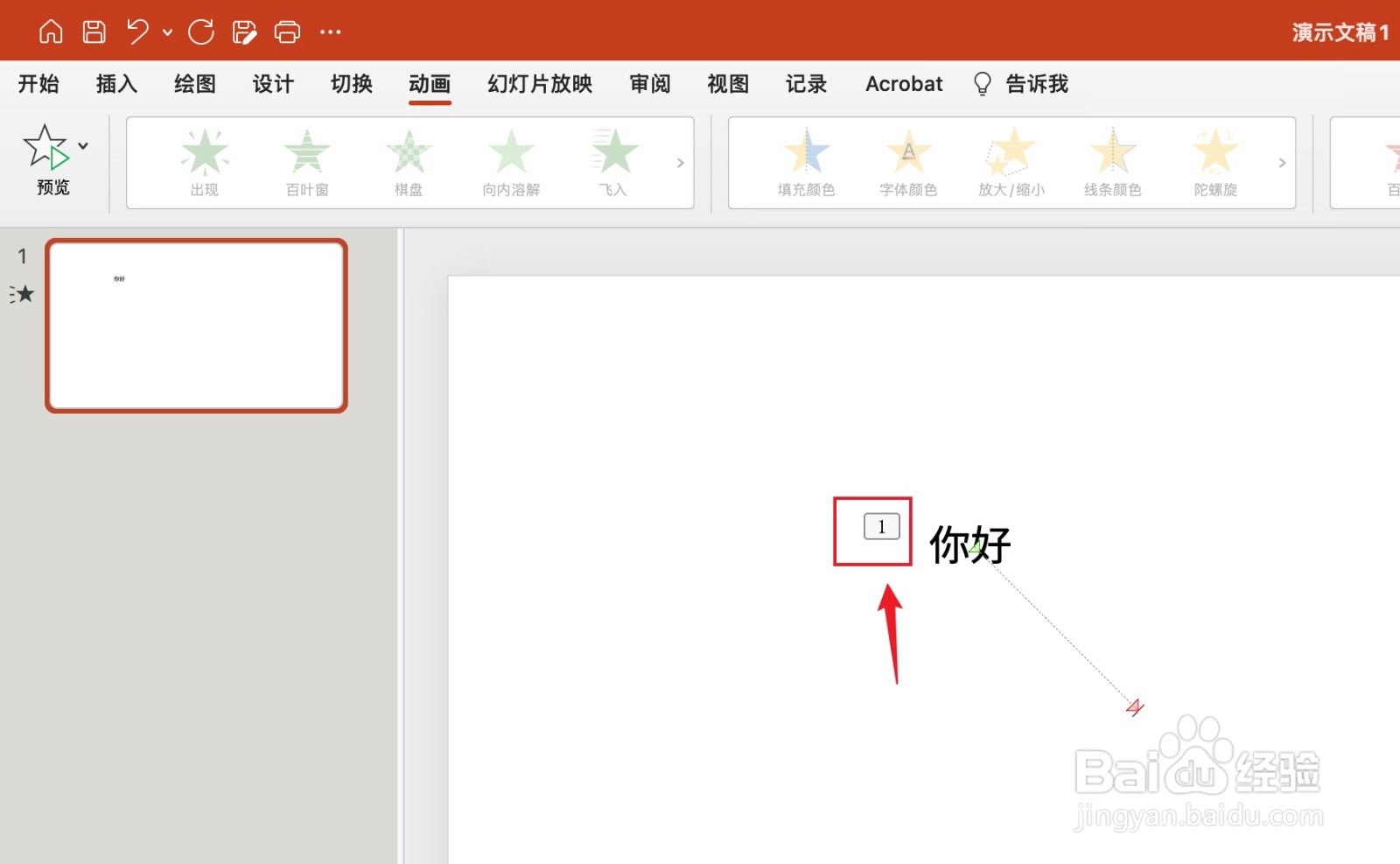
Task: Expand the entrance effects gallery arrow
Action: click(x=680, y=163)
